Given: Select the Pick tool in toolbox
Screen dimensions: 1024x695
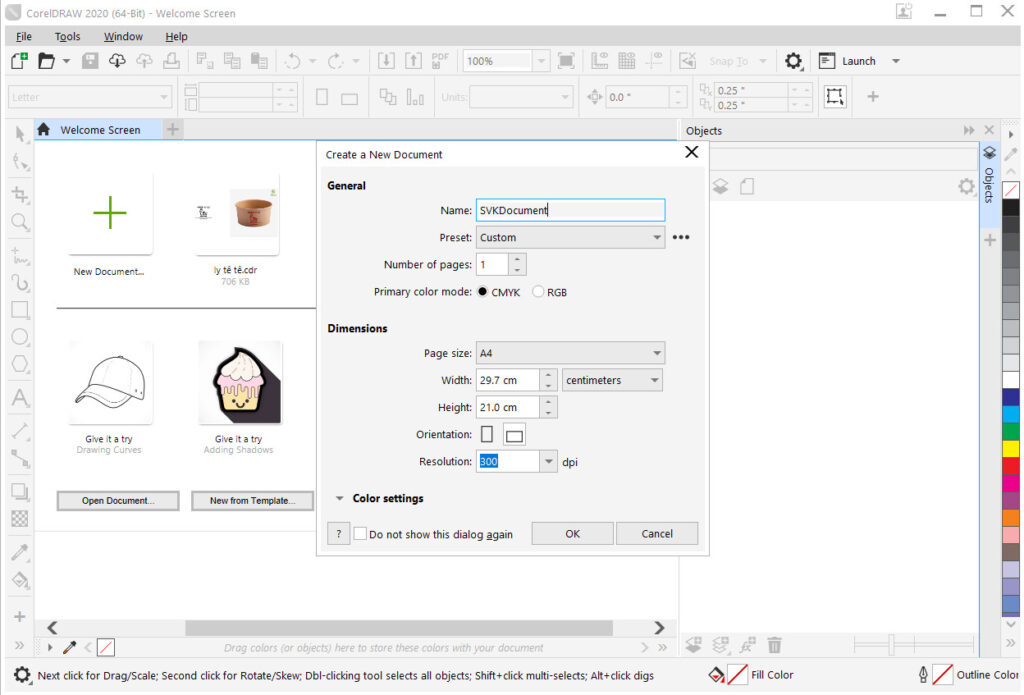Looking at the screenshot, I should [x=20, y=134].
